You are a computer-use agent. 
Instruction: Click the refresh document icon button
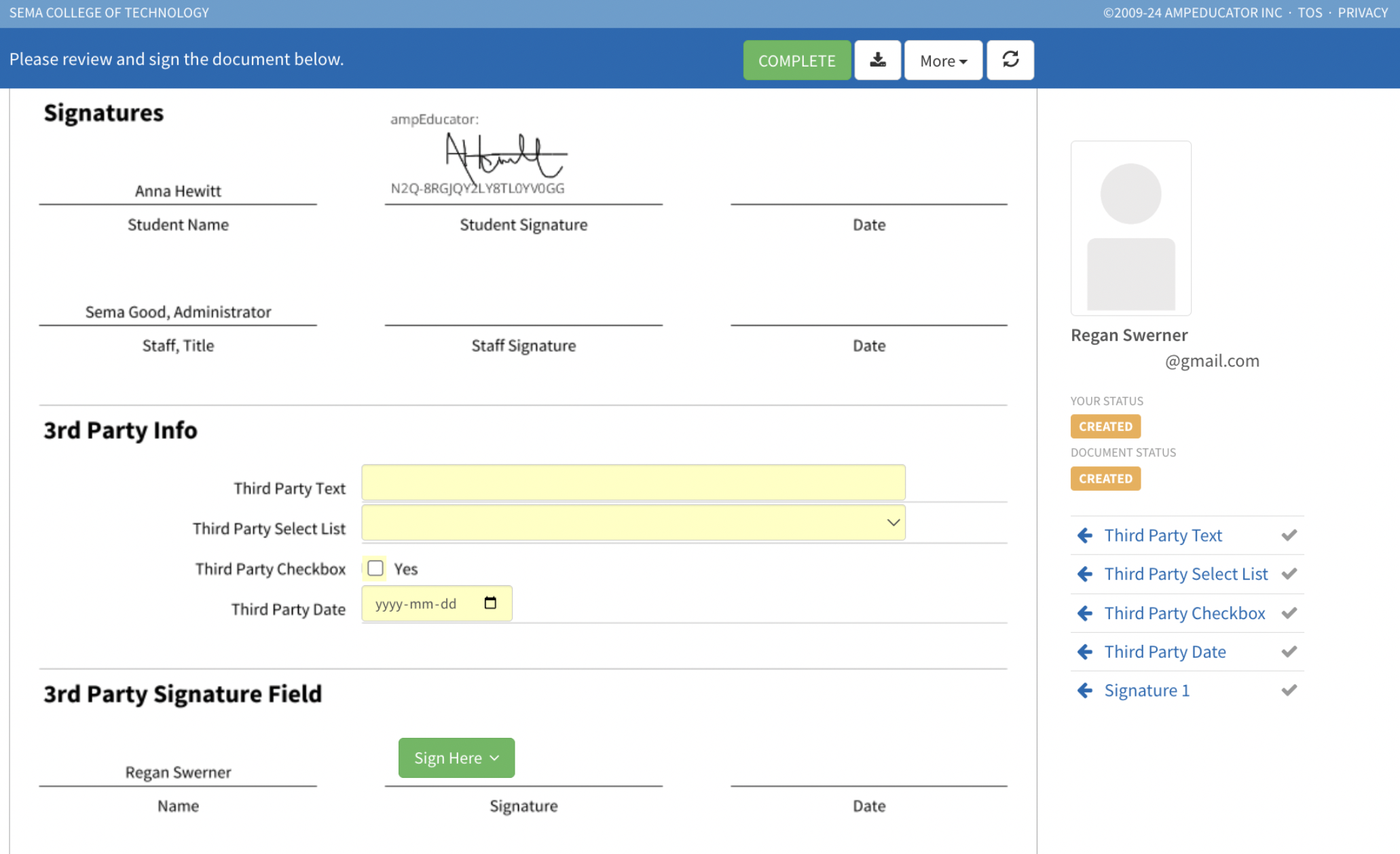[1010, 60]
